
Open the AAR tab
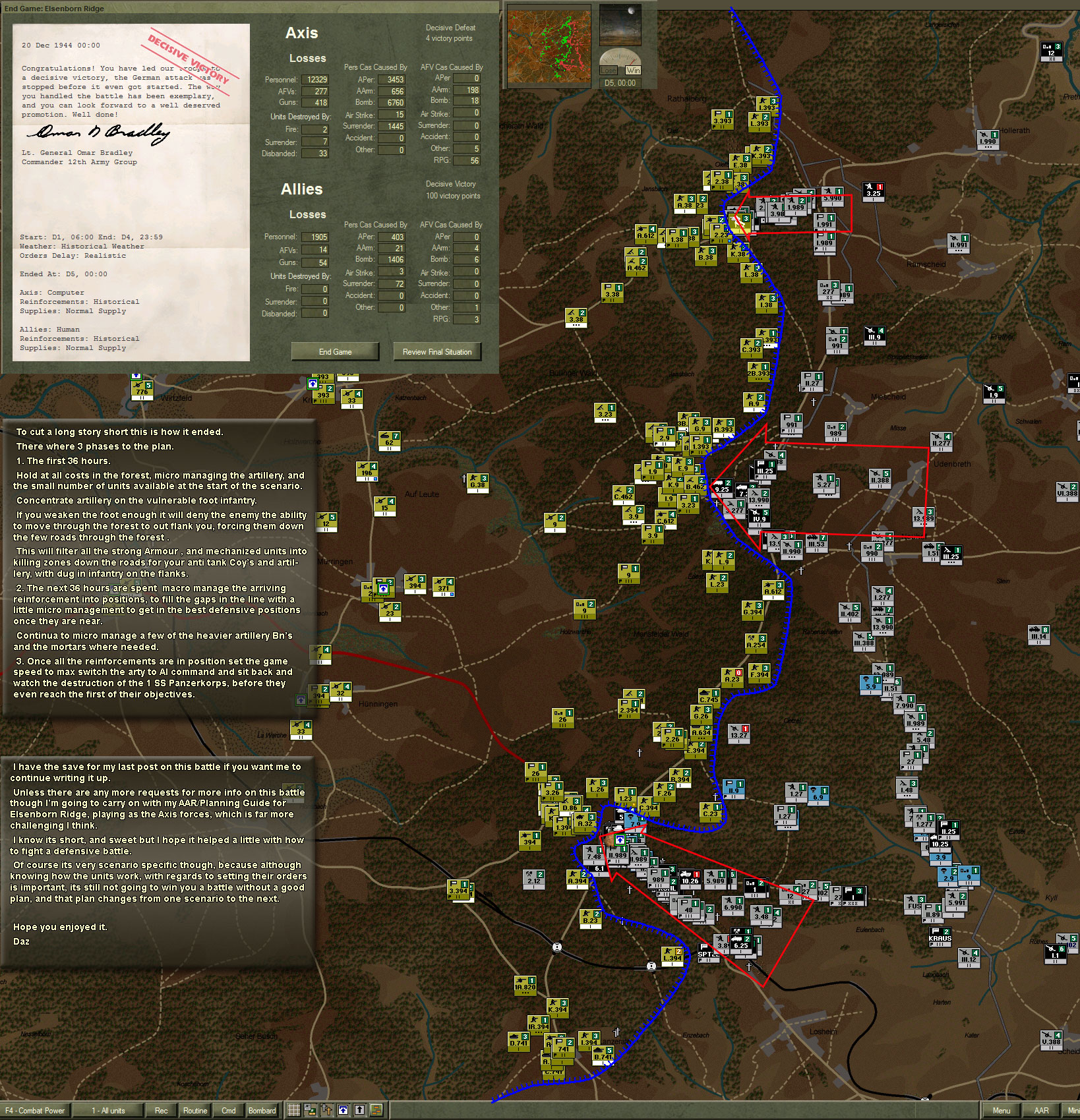[1041, 1111]
